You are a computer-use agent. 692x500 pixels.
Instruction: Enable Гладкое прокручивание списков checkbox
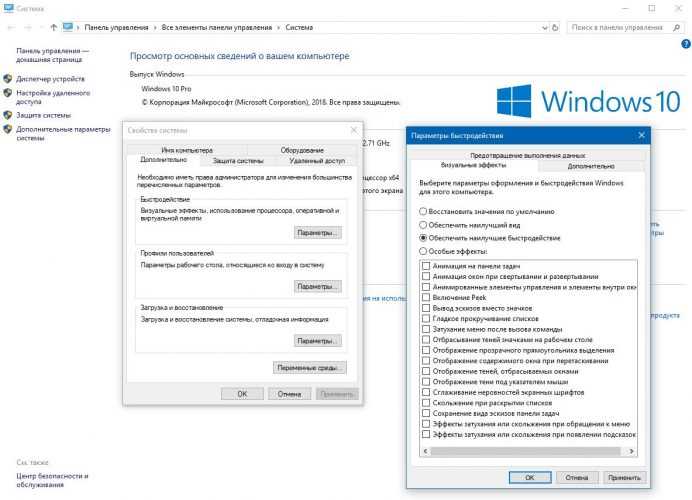[426, 318]
